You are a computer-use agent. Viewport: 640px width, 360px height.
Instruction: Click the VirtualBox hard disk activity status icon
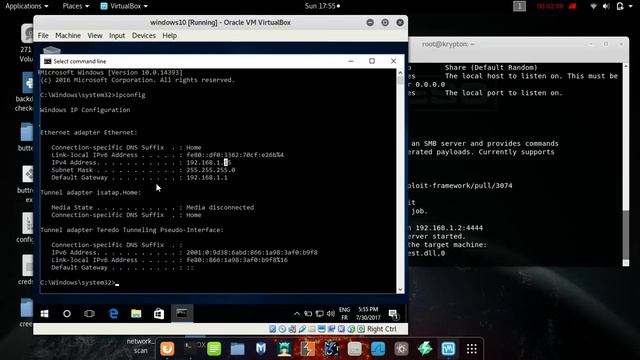coord(272,329)
